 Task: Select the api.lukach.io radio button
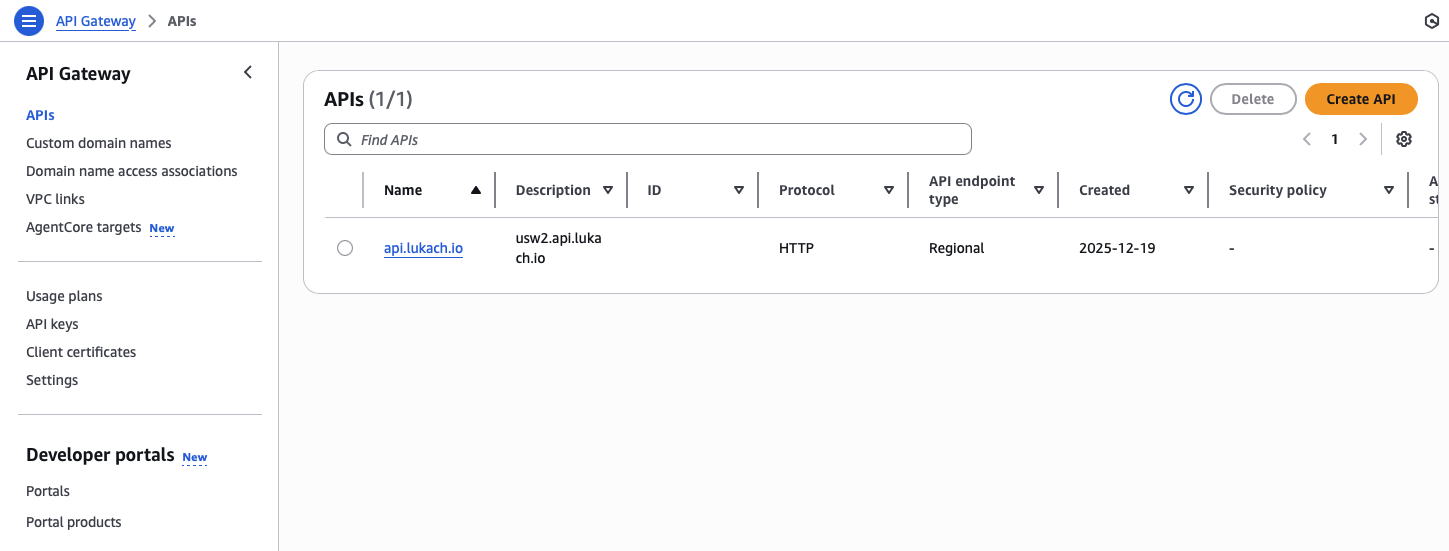click(x=345, y=248)
